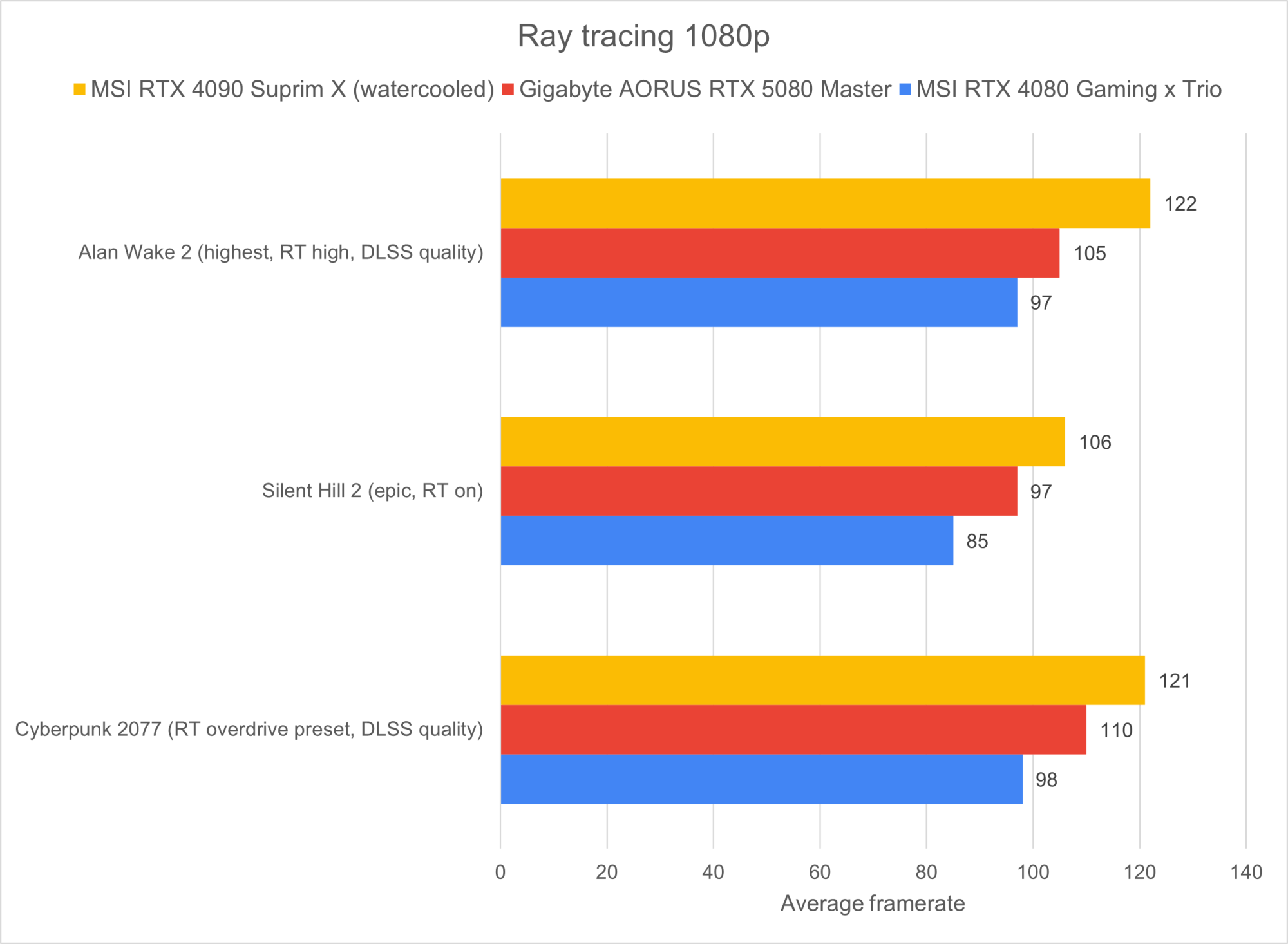The width and height of the screenshot is (1288, 944).
Task: Click the data label '98'
Action: click(x=1046, y=780)
